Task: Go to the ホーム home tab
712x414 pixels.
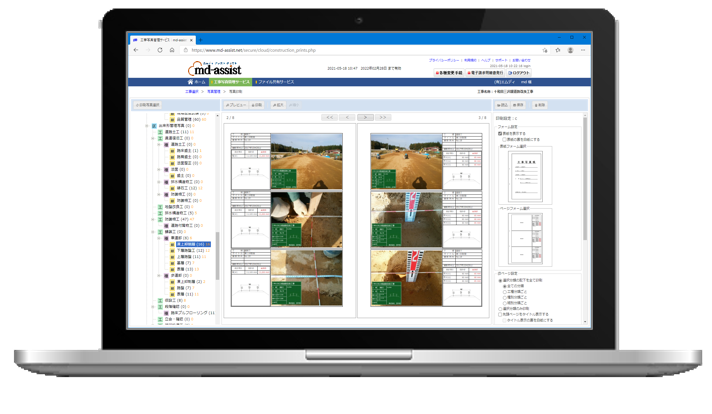Action: coord(197,81)
